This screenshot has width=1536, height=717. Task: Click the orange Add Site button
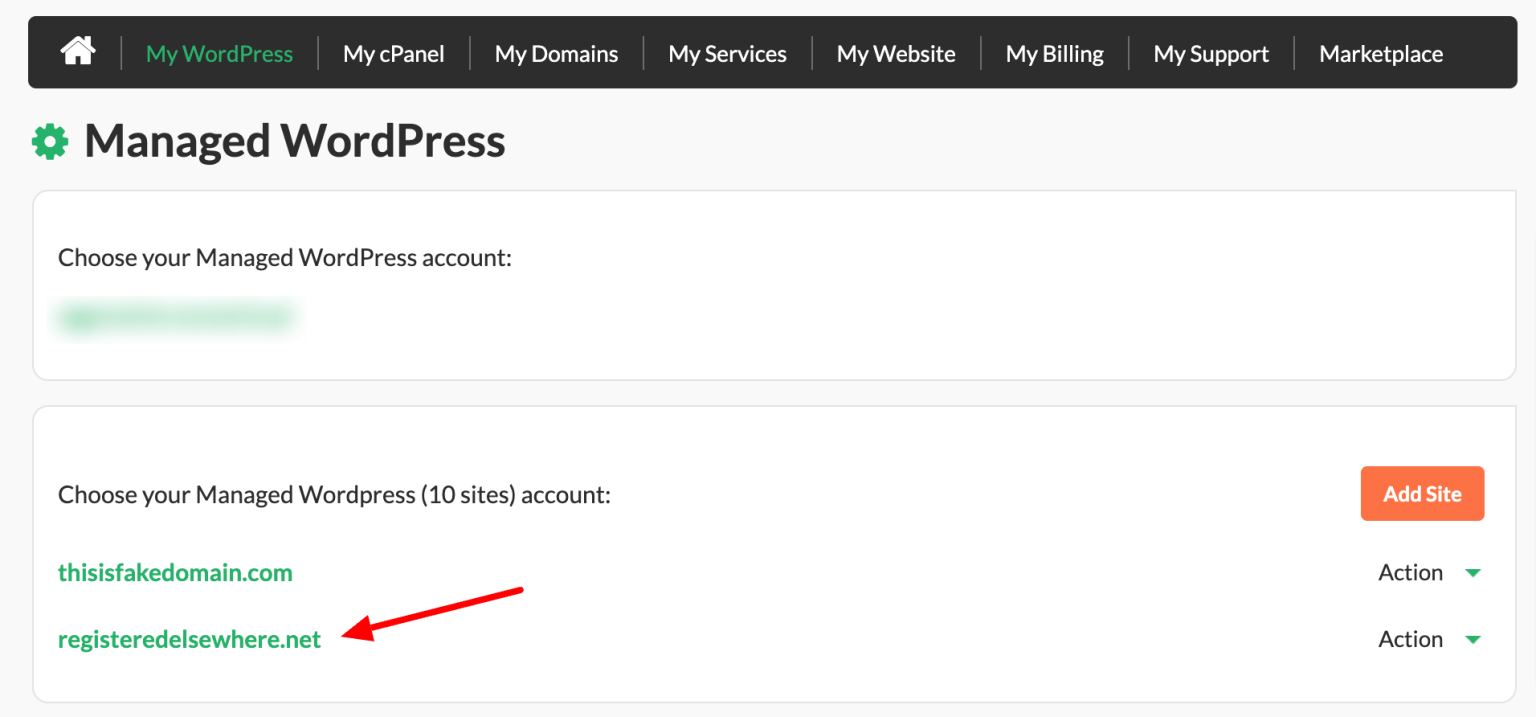(x=1422, y=493)
